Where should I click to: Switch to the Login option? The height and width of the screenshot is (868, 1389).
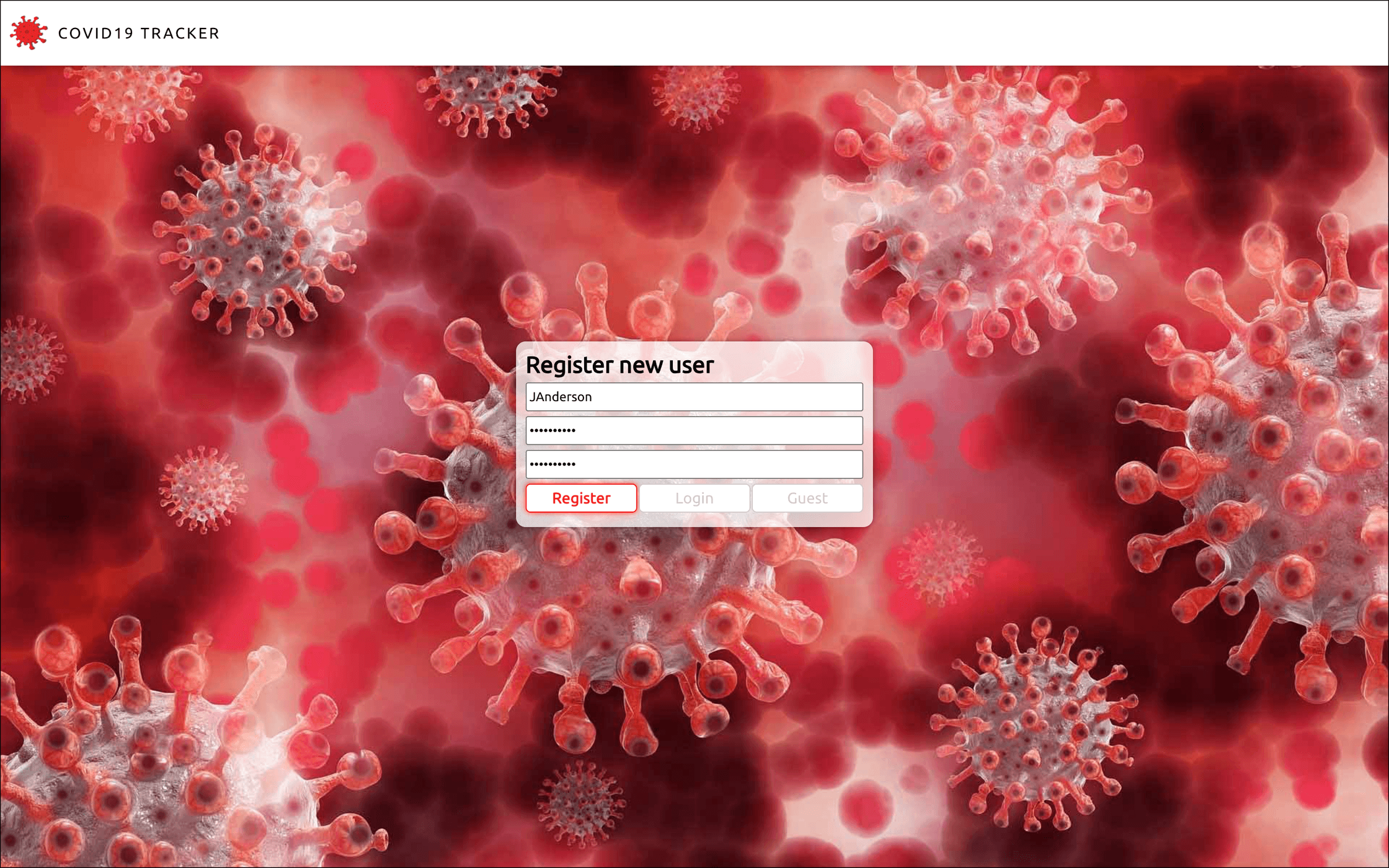(x=694, y=498)
